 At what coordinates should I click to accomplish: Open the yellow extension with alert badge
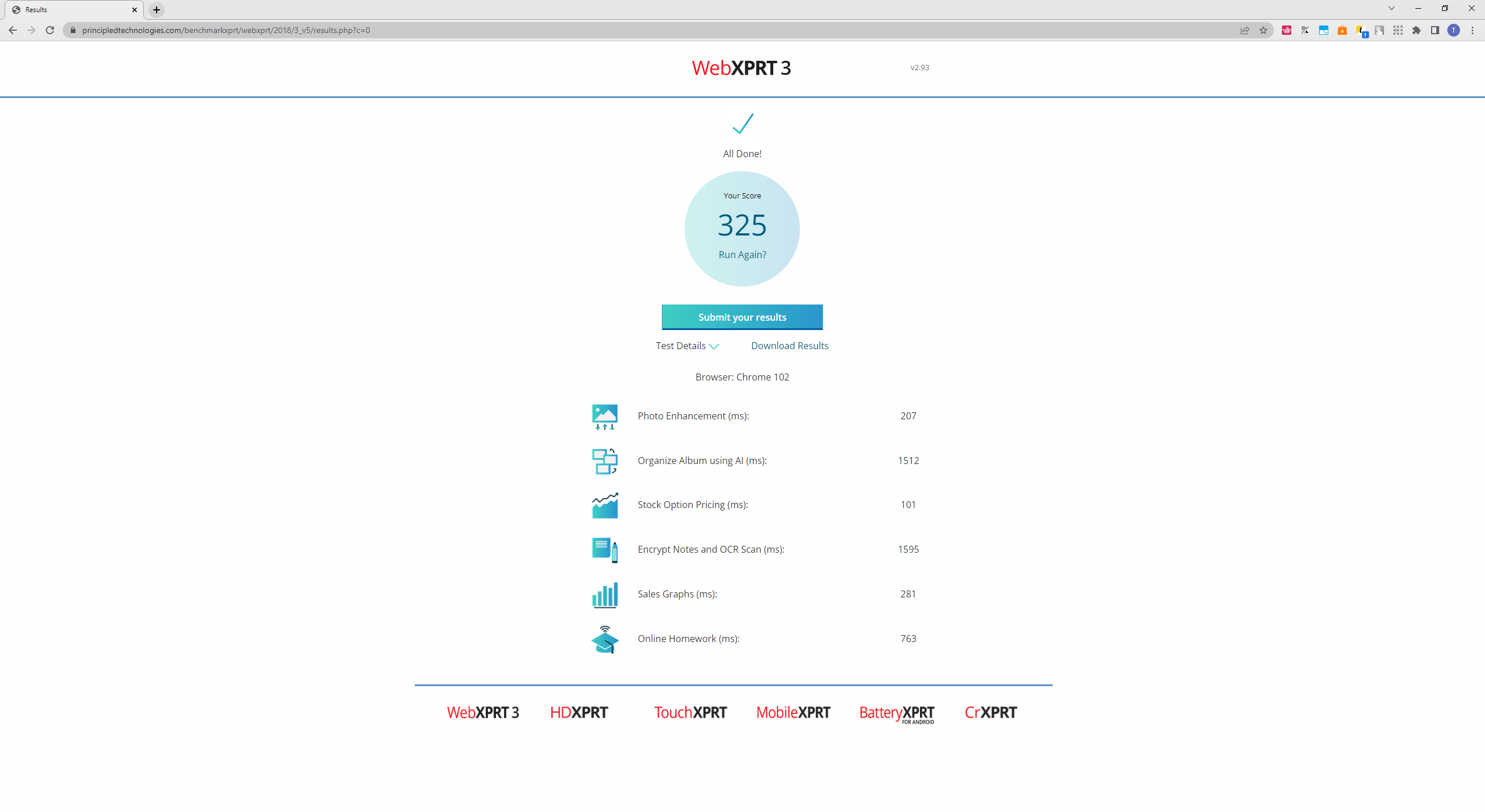click(1361, 31)
